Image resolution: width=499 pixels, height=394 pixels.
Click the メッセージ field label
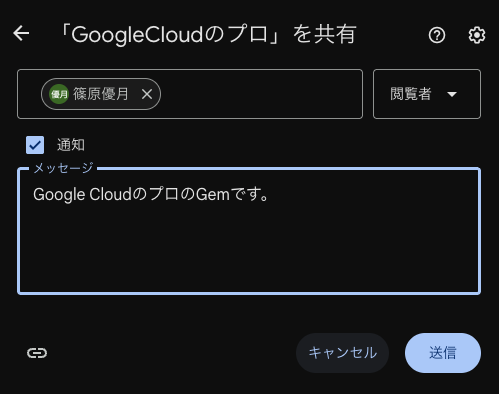click(x=63, y=168)
